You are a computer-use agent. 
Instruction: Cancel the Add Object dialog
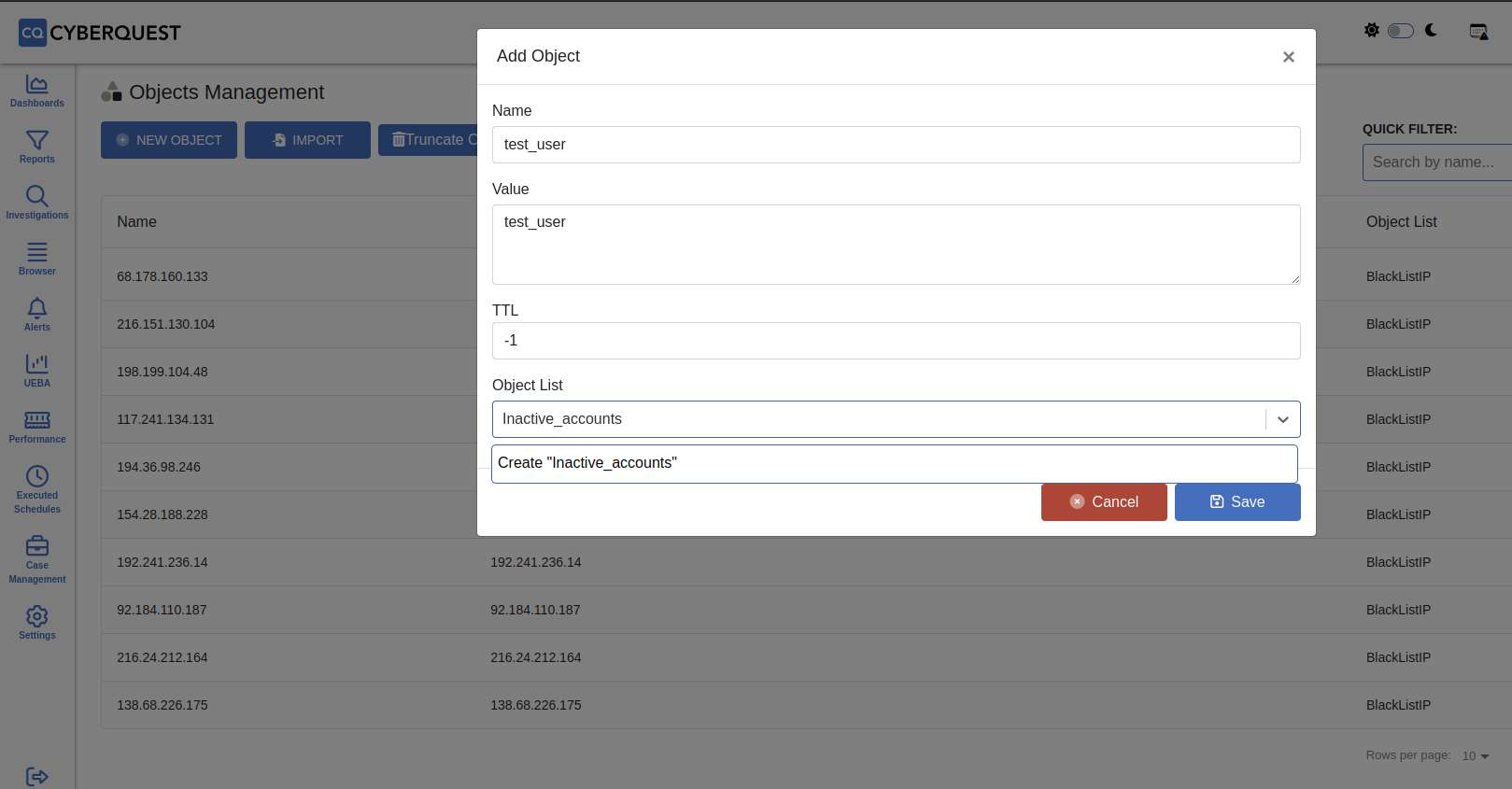tap(1104, 502)
